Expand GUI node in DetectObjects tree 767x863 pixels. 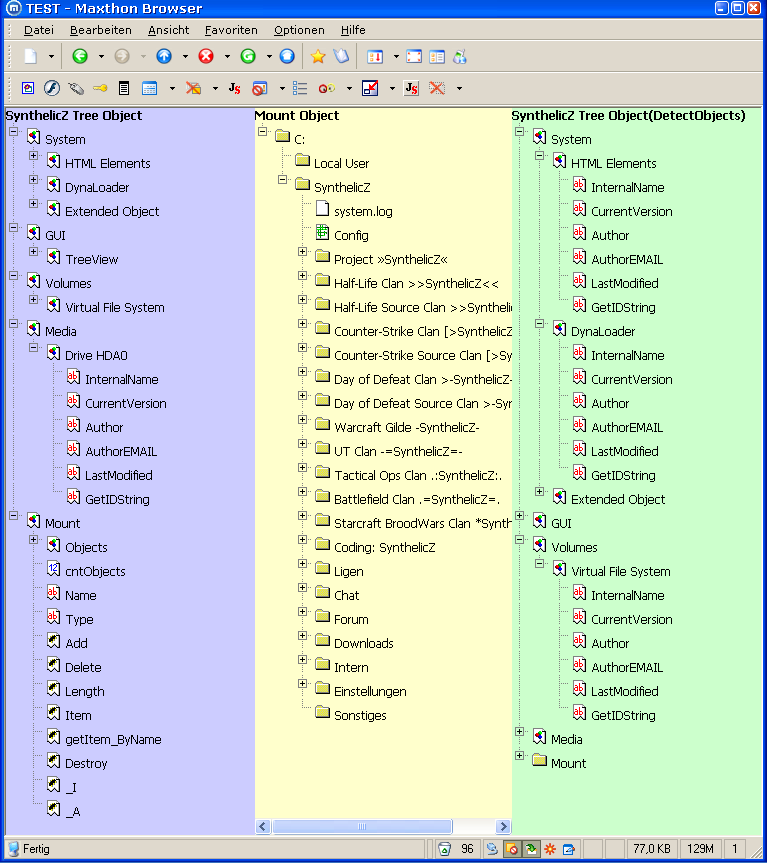tap(519, 516)
